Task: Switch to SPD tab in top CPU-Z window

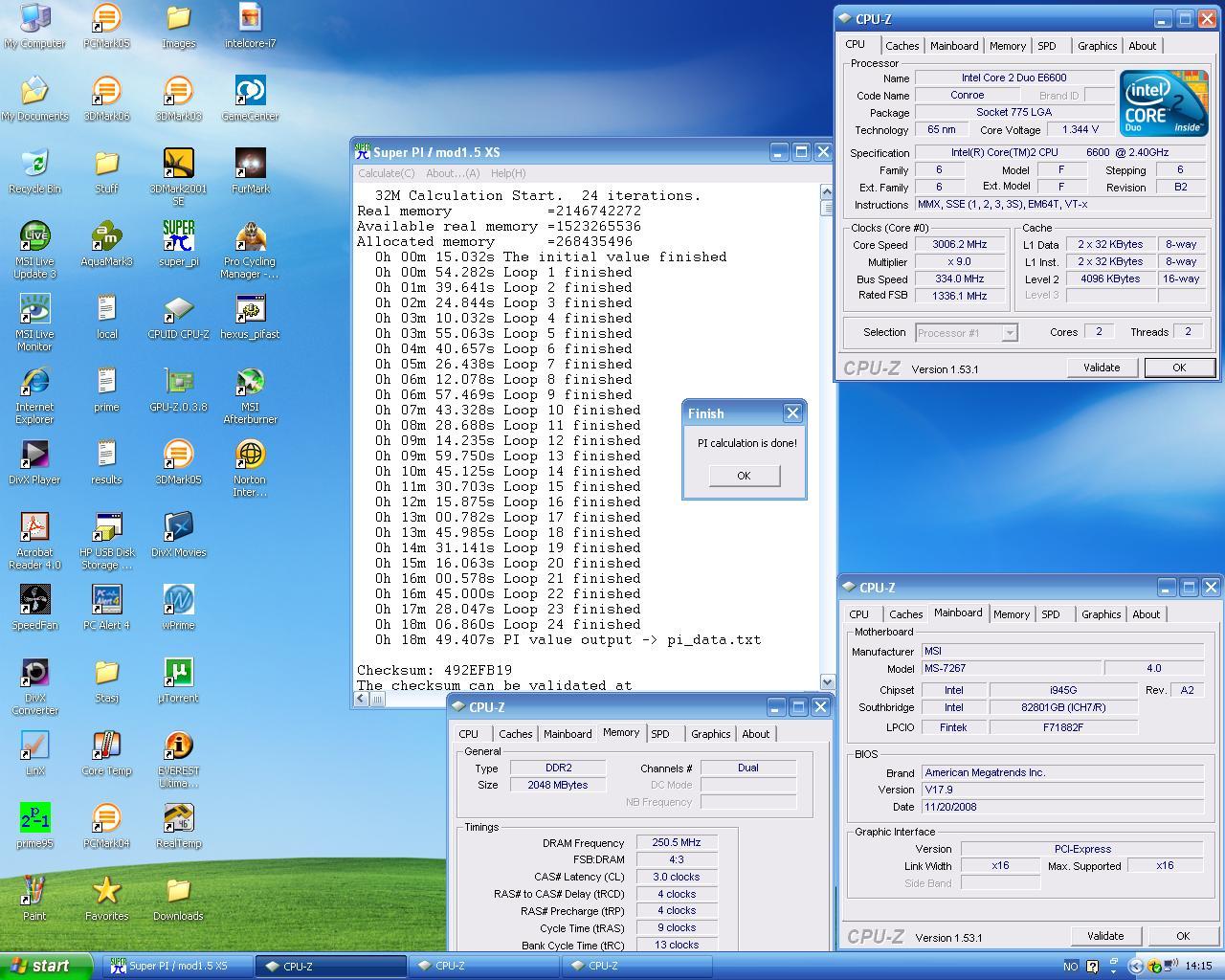Action: (1047, 46)
